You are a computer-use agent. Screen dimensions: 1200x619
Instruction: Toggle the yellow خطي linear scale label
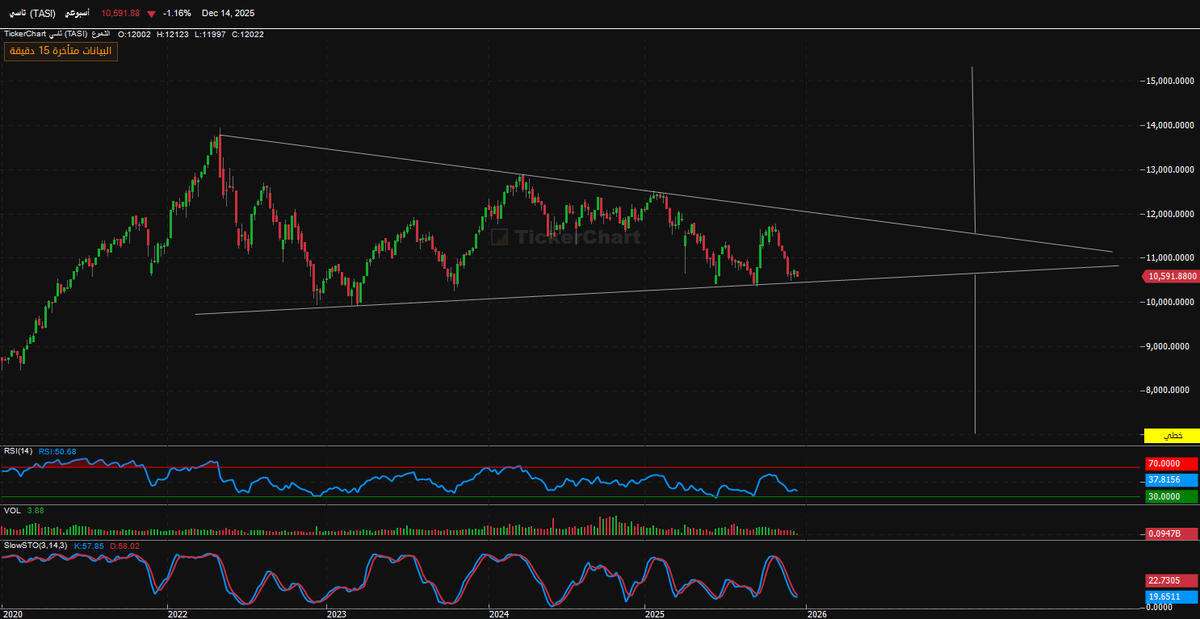[x=1171, y=436]
